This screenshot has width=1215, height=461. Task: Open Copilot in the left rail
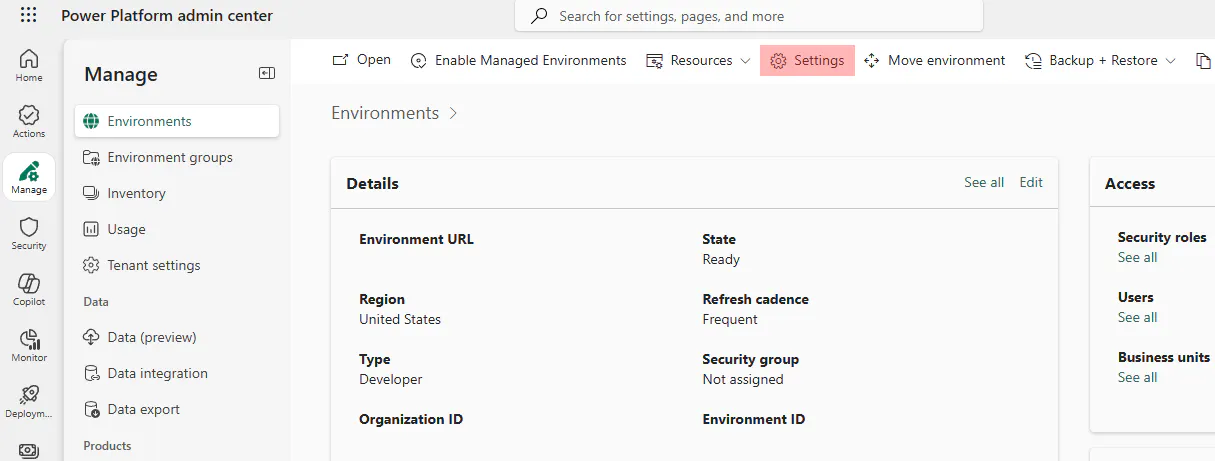tap(29, 289)
